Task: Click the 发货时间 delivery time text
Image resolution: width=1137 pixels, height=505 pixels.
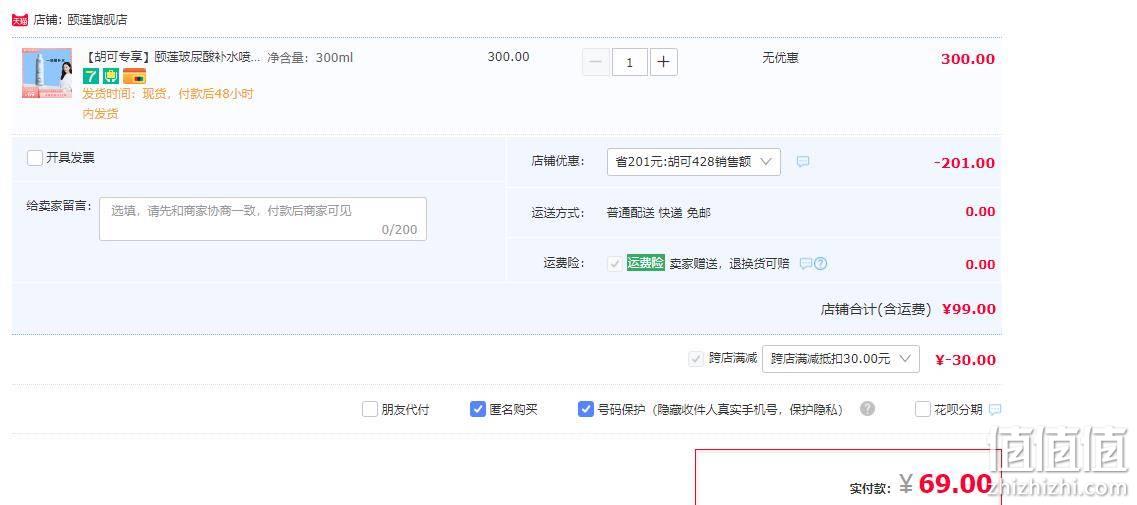Action: click(168, 104)
